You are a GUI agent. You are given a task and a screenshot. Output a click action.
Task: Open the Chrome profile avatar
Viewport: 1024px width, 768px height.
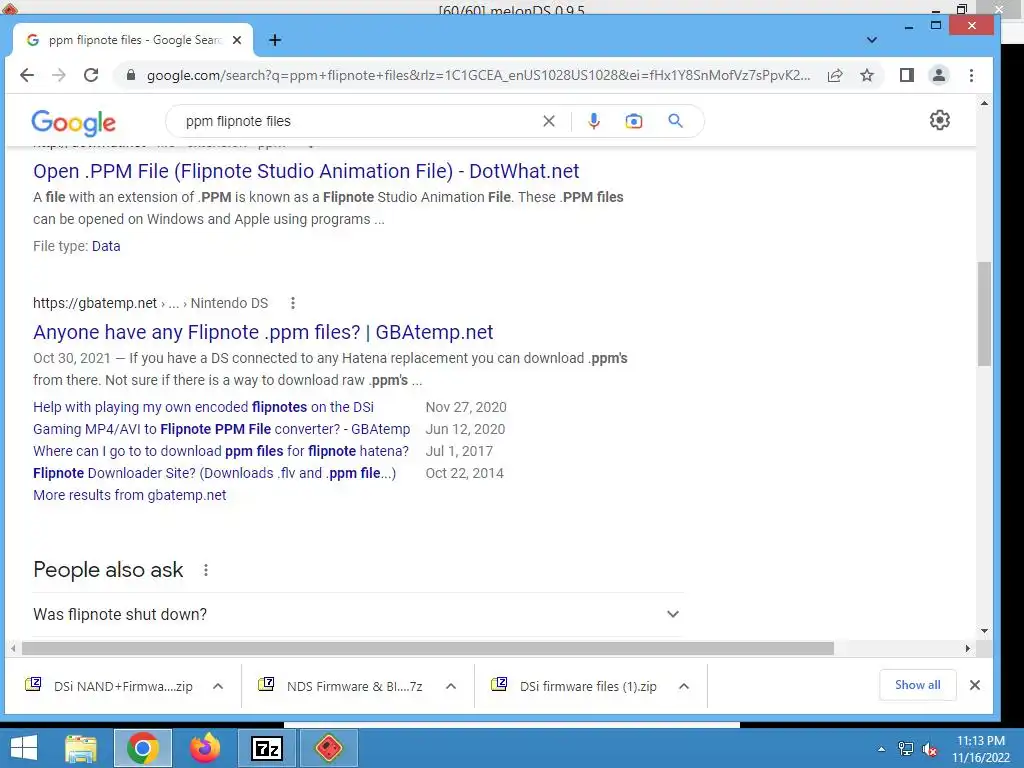tap(938, 75)
